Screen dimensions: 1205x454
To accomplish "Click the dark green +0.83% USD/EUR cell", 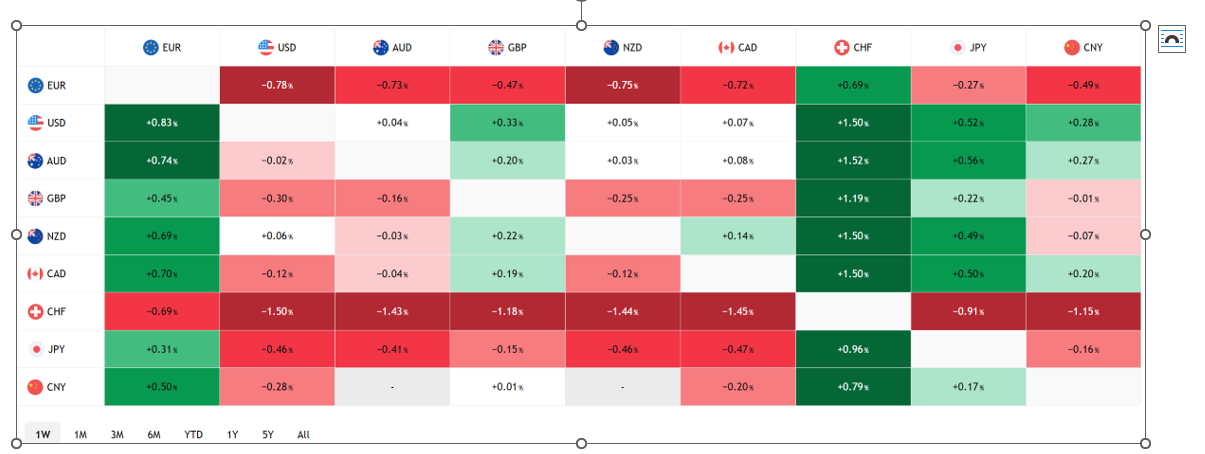I will point(162,123).
